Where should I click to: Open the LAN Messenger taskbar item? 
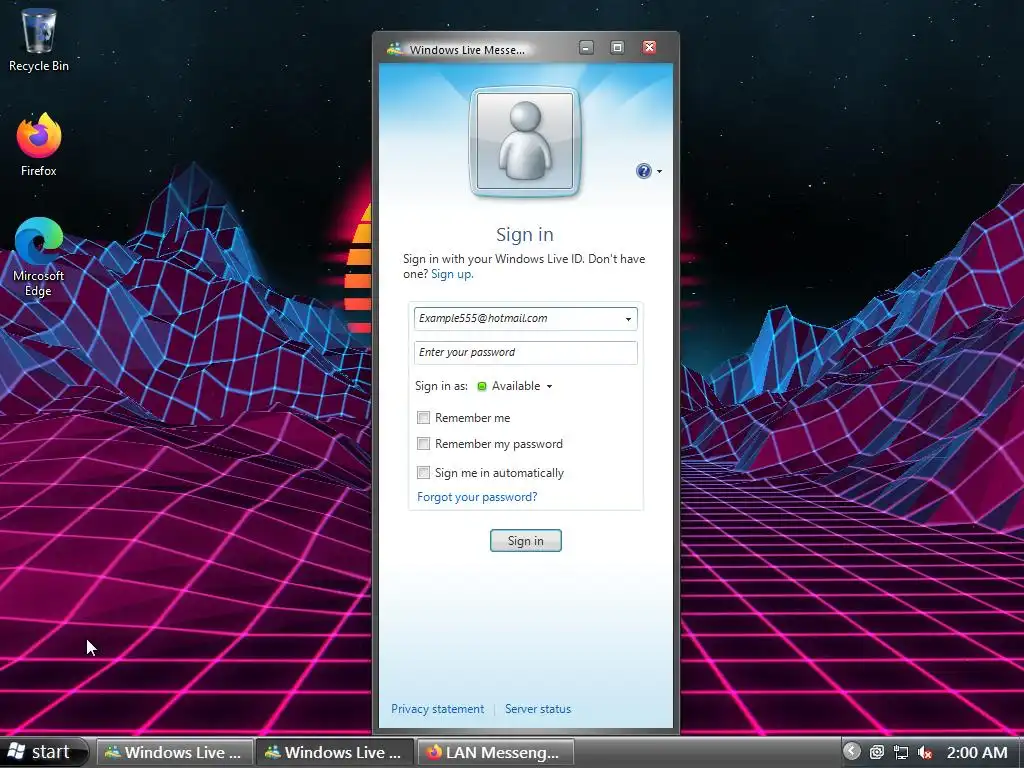[494, 752]
